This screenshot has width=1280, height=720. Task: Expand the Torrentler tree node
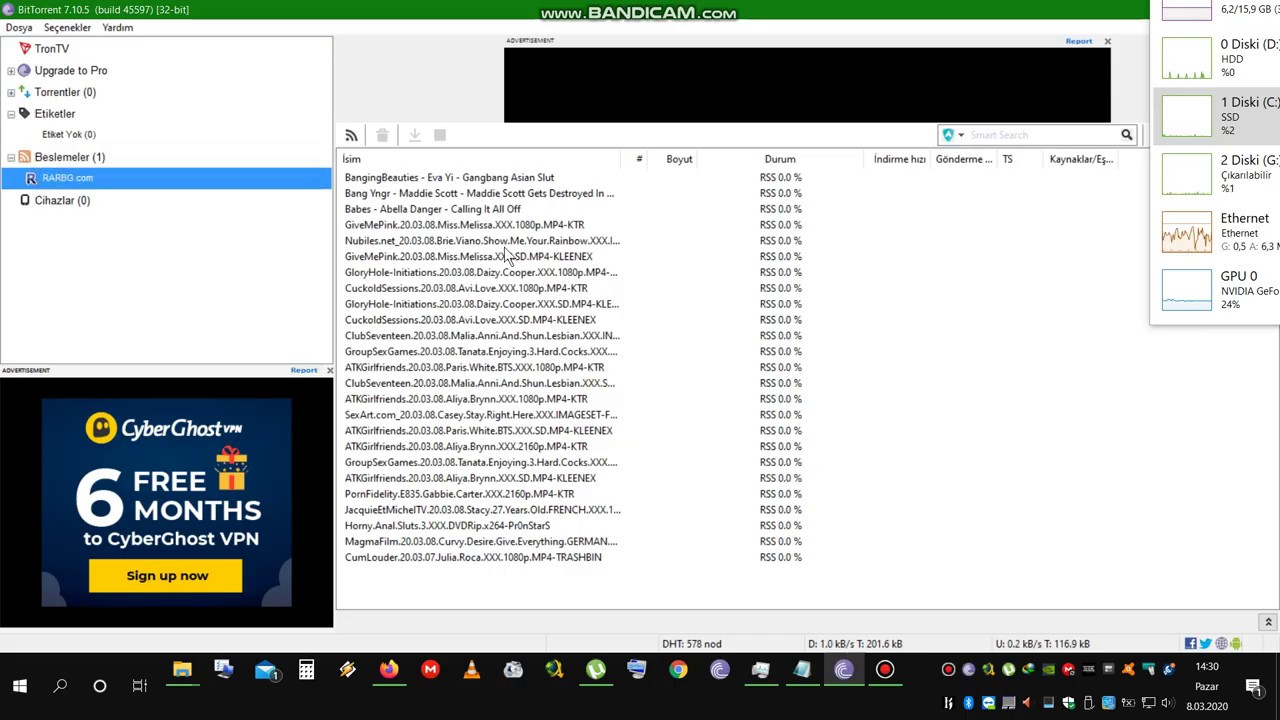pyautogui.click(x=11, y=92)
